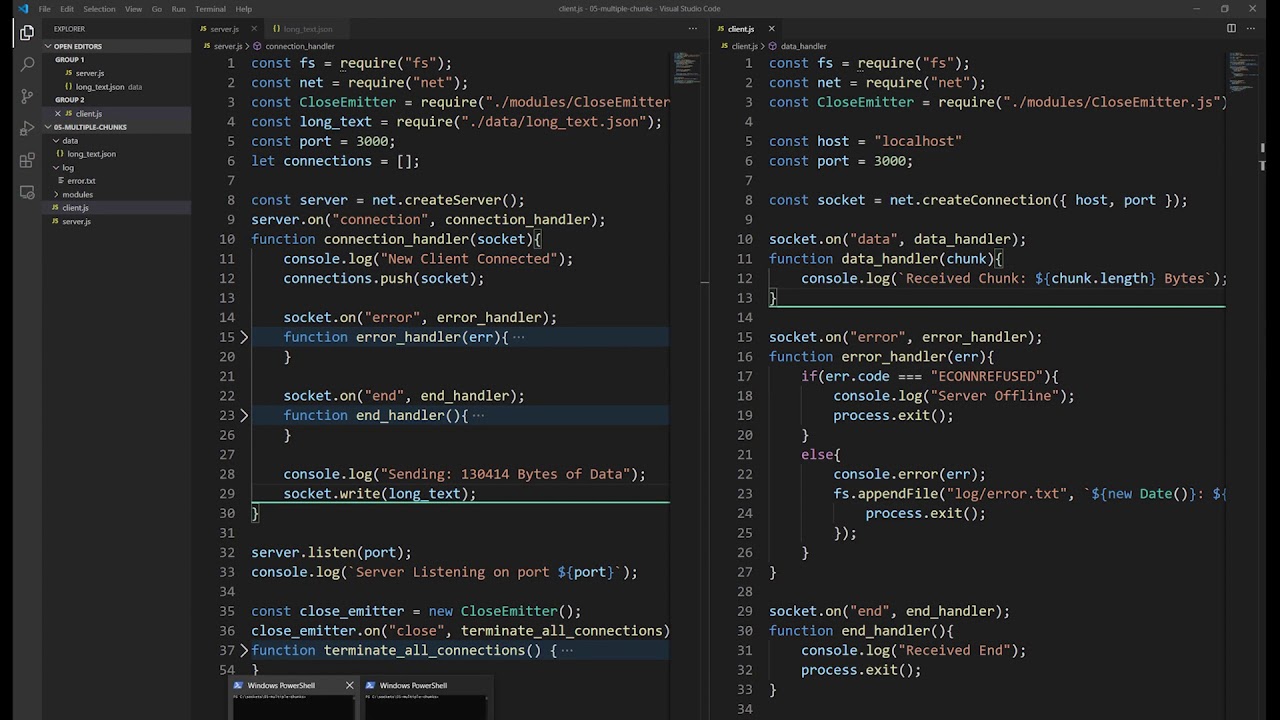Image resolution: width=1280 pixels, height=720 pixels.
Task: Open the Remote Explorer view
Action: pos(27,193)
